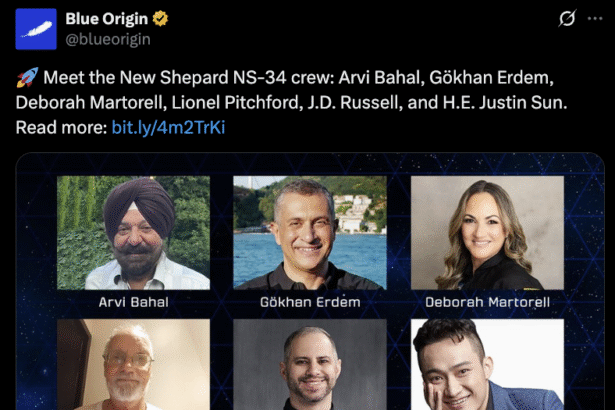Open the bald bearded man's photo
The image size is (615, 410).
click(x=310, y=364)
